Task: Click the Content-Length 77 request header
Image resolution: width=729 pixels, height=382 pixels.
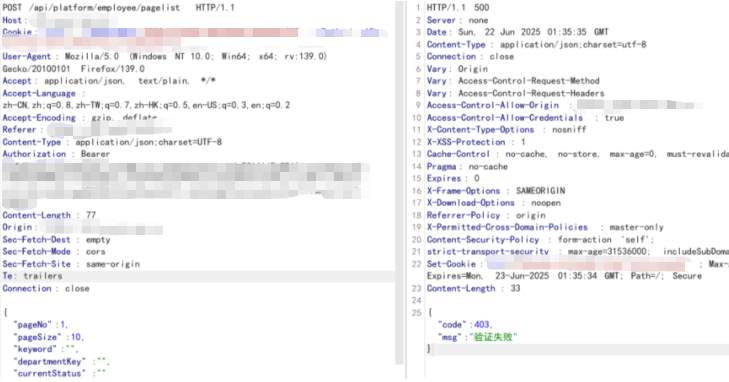Action: (x=49, y=215)
